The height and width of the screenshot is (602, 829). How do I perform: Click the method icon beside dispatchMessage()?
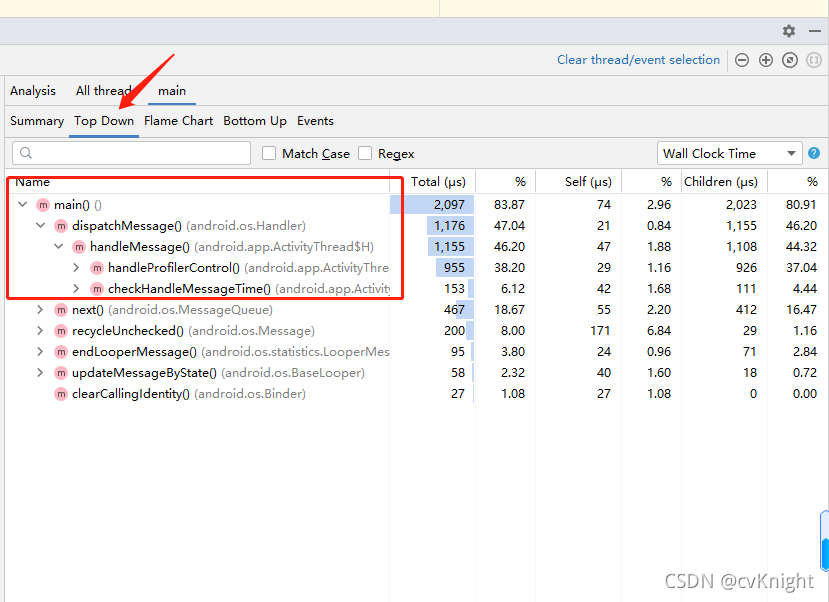(61, 226)
